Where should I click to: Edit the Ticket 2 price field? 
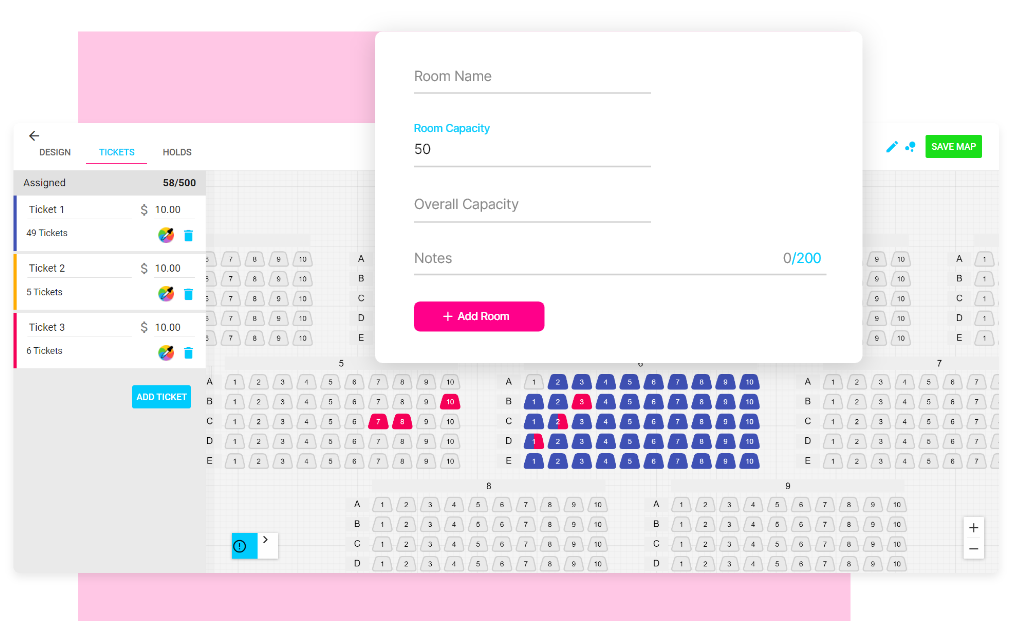click(168, 268)
